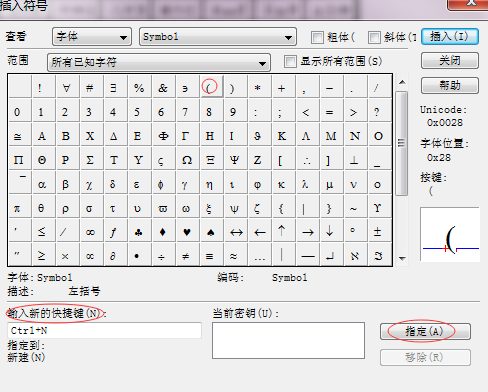The height and width of the screenshot is (392, 488).
Task: Click the 插入(I) button
Action: (450, 36)
